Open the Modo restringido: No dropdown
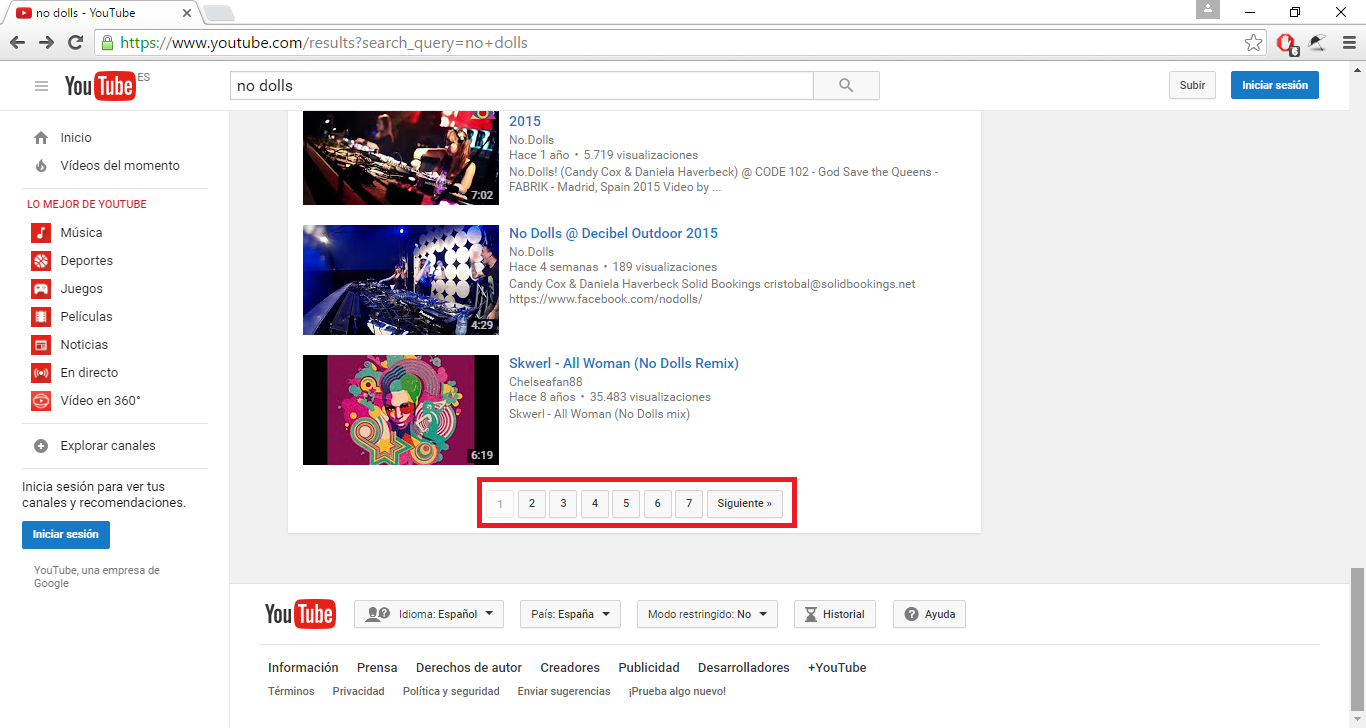Screen dimensions: 1366x728 [707, 614]
